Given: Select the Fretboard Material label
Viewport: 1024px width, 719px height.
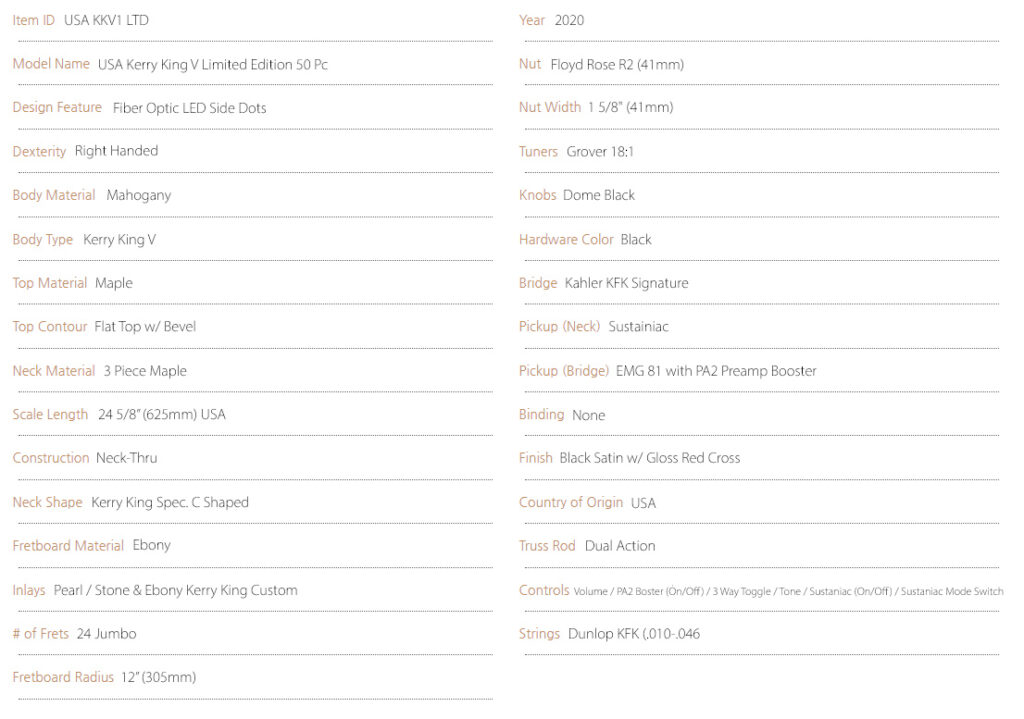Looking at the screenshot, I should coord(68,545).
